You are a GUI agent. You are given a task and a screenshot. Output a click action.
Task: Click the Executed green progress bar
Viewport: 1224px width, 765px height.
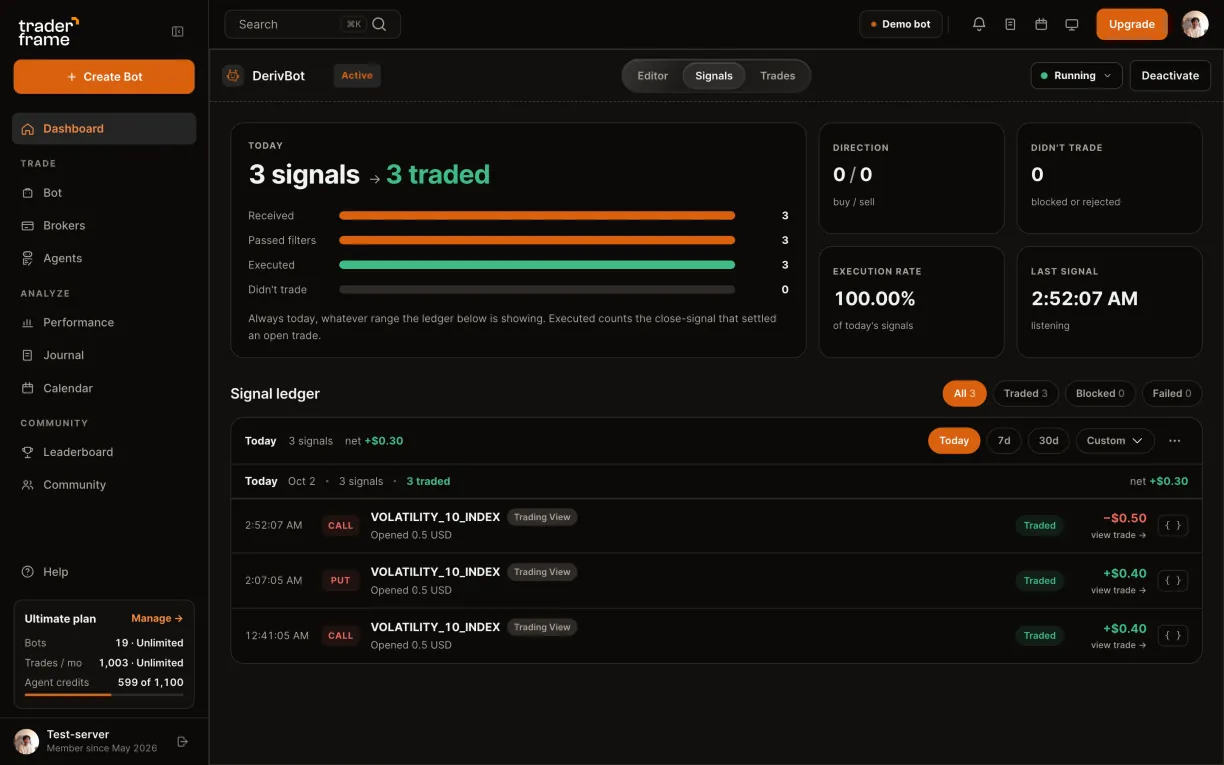[537, 265]
